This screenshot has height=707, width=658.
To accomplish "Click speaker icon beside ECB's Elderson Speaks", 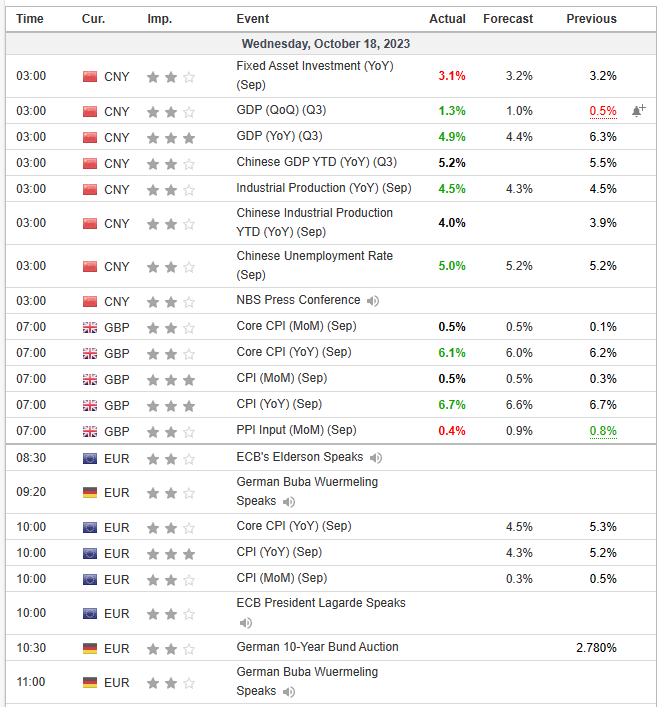I will tap(376, 458).
